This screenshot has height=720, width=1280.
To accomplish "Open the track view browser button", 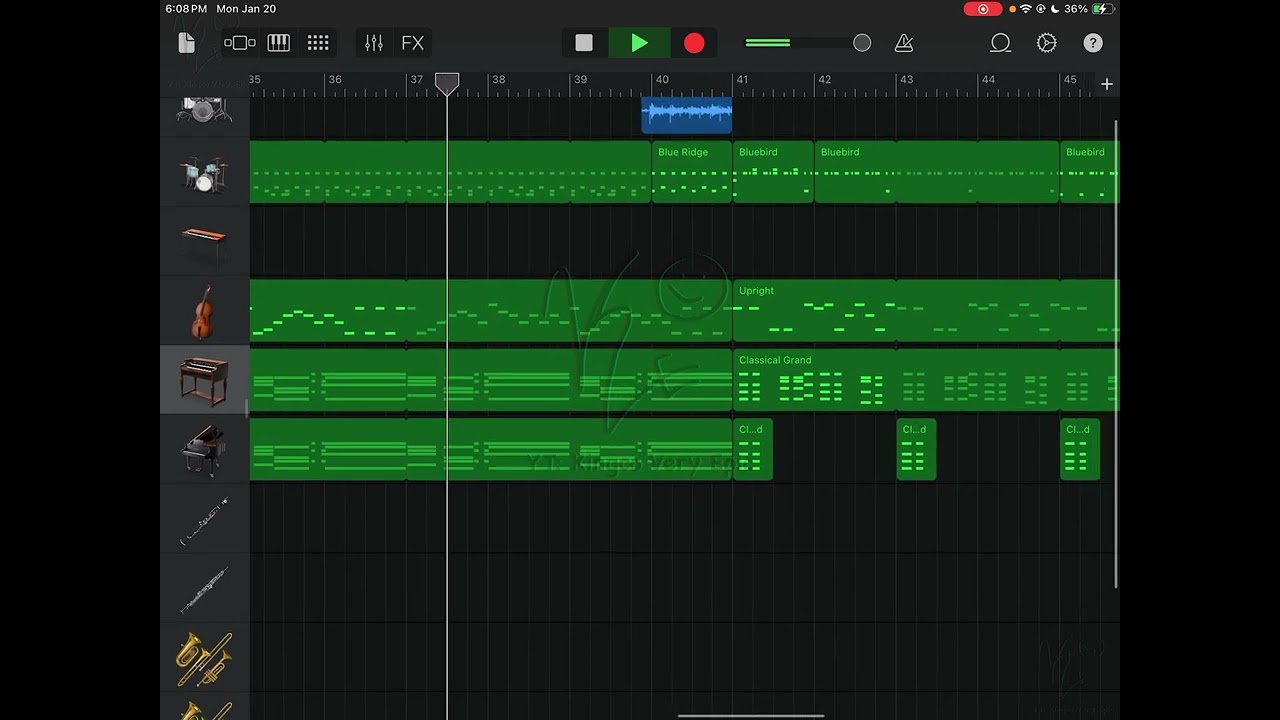I will pos(240,43).
